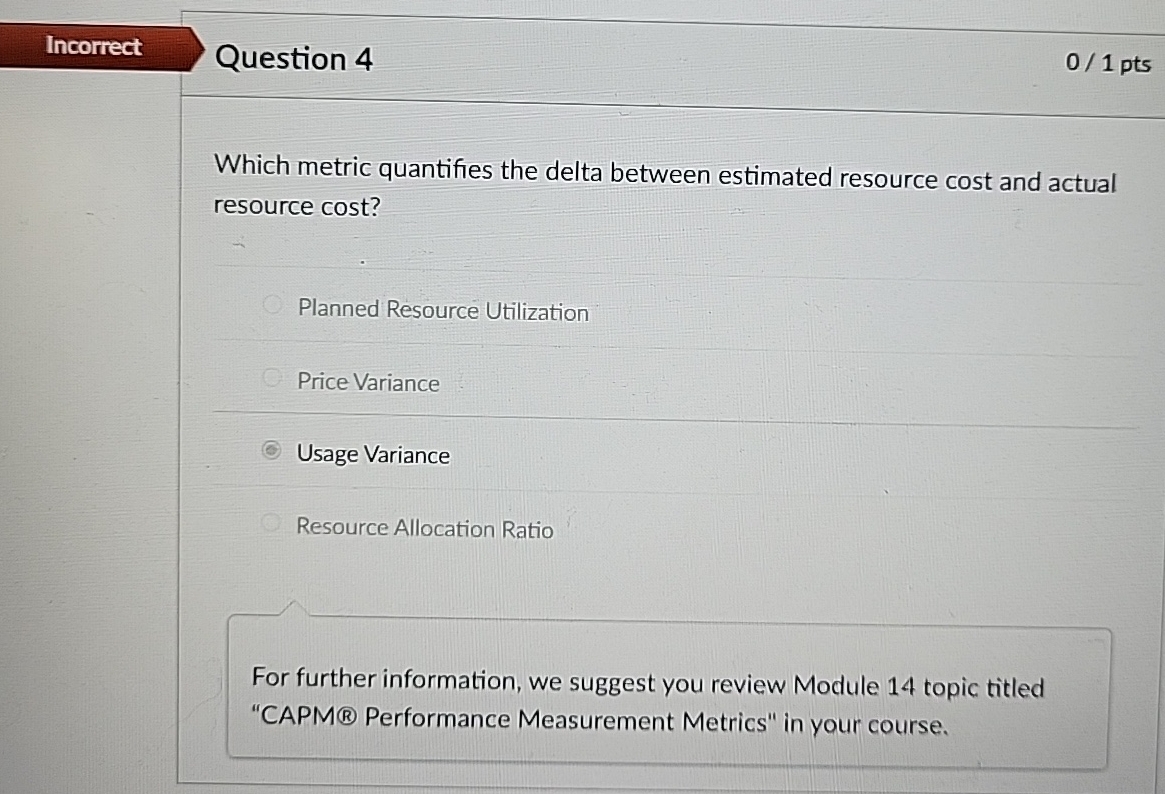This screenshot has height=794, width=1165.
Task: Select the Planned Resource Utilization radio button
Action: [x=271, y=306]
